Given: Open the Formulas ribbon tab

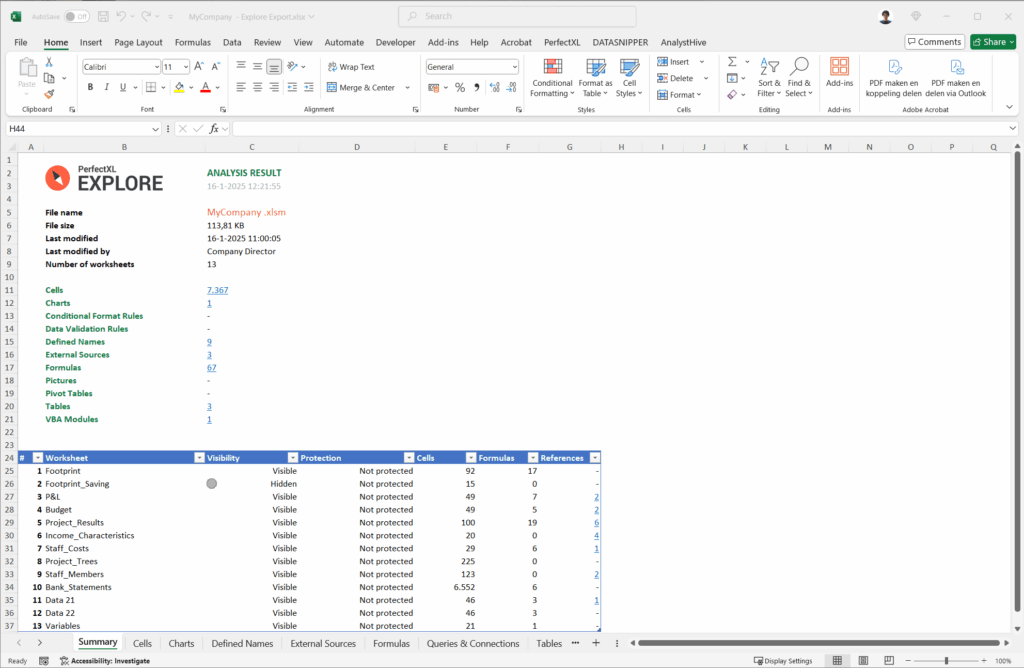Looking at the screenshot, I should (x=193, y=42).
